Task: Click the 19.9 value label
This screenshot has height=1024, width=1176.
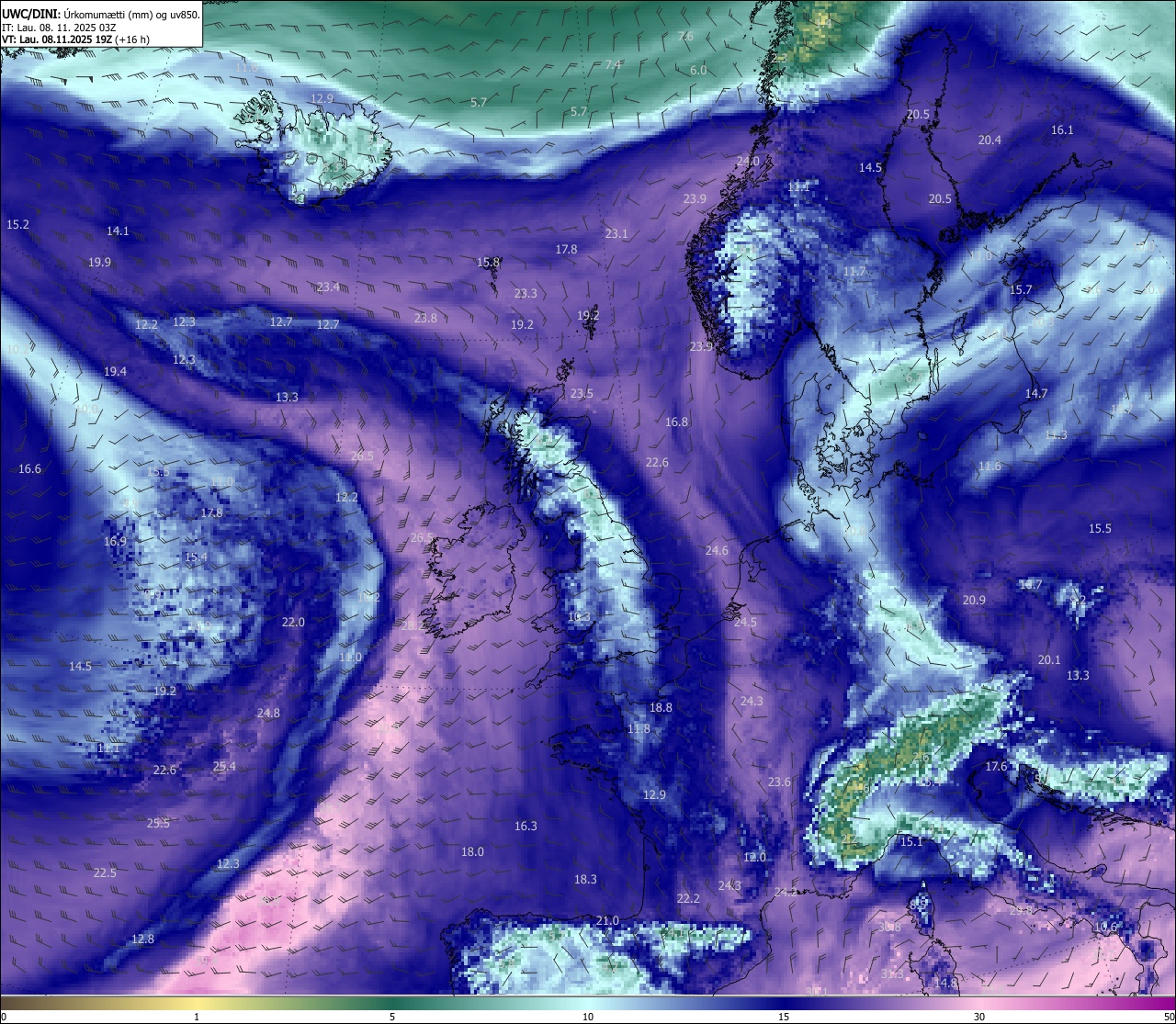Action: 100,263
